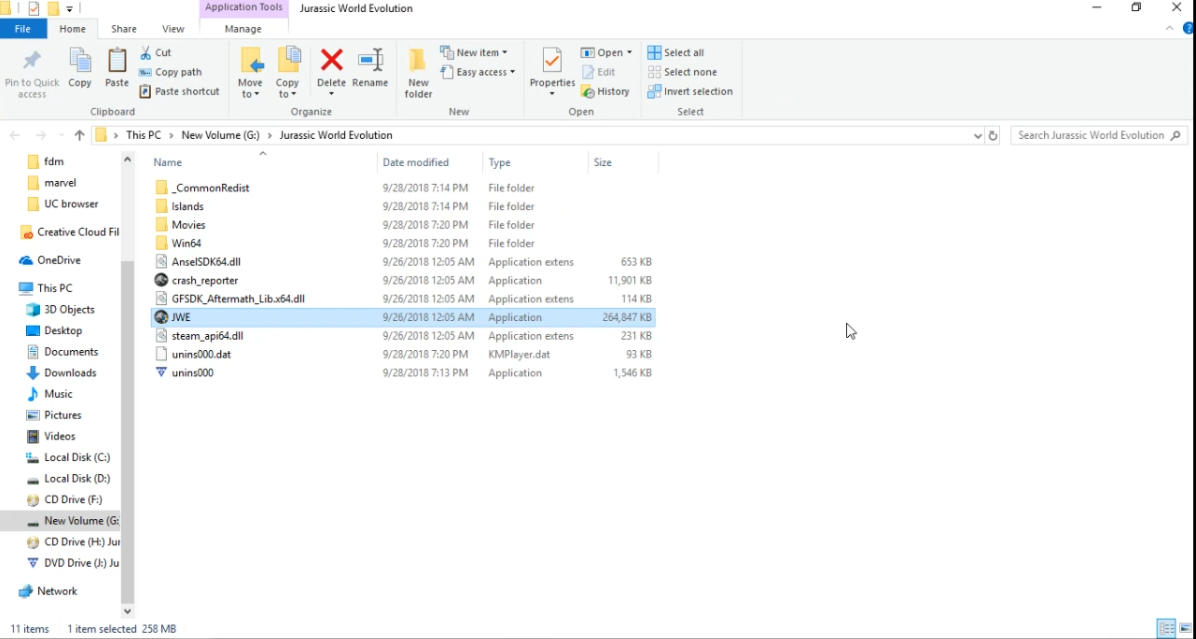Screen dimensions: 1196x639
Task: Switch to the Share ribbon tab
Action: (x=124, y=29)
